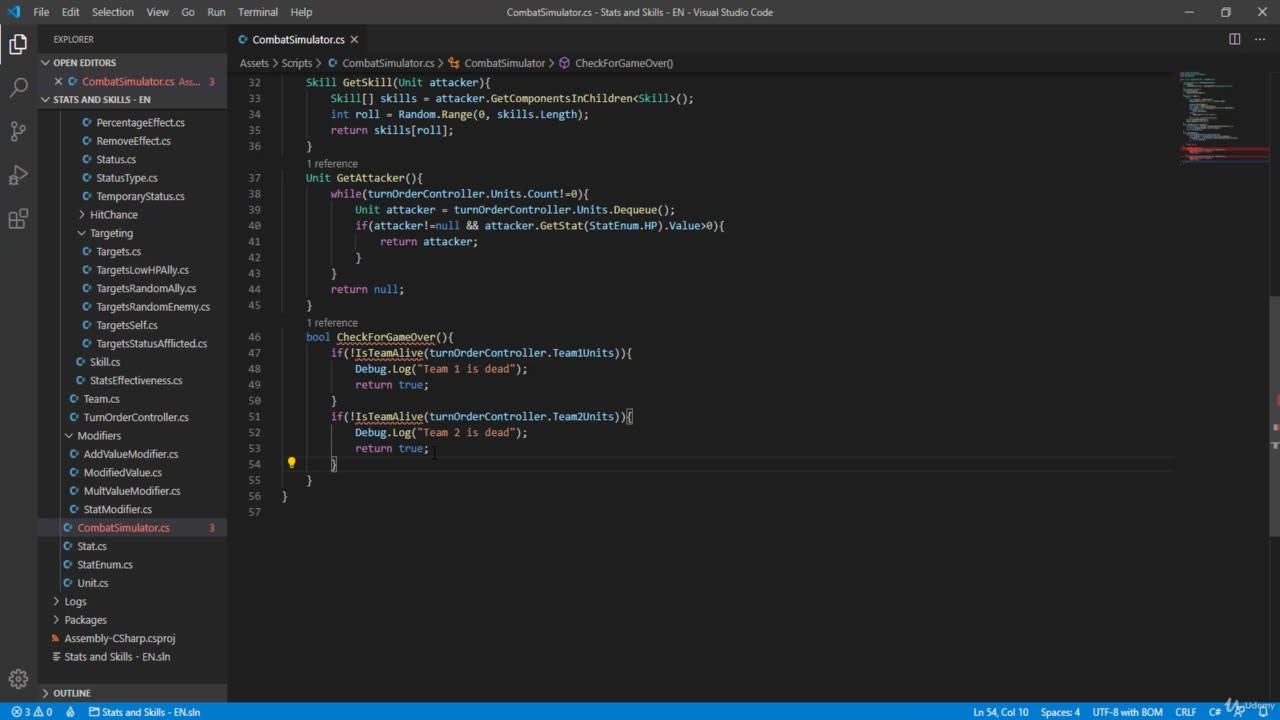Click the C# language mode selector
The height and width of the screenshot is (720, 1280).
[1214, 712]
